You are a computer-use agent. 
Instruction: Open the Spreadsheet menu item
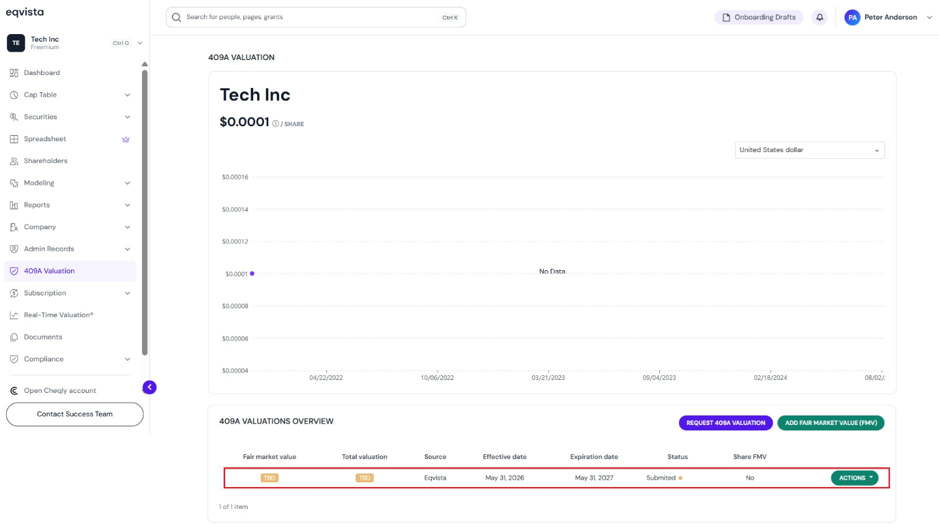pyautogui.click(x=45, y=139)
